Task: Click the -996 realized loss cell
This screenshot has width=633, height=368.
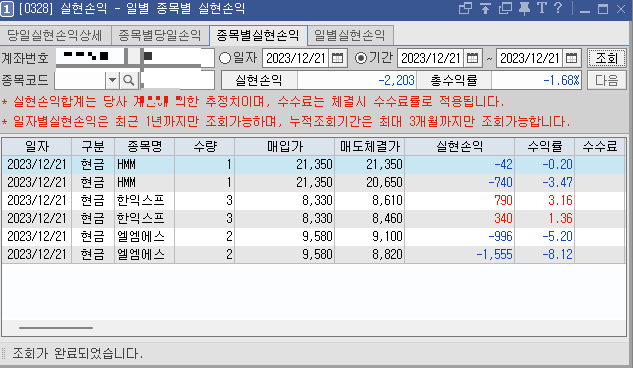Action: pos(459,236)
